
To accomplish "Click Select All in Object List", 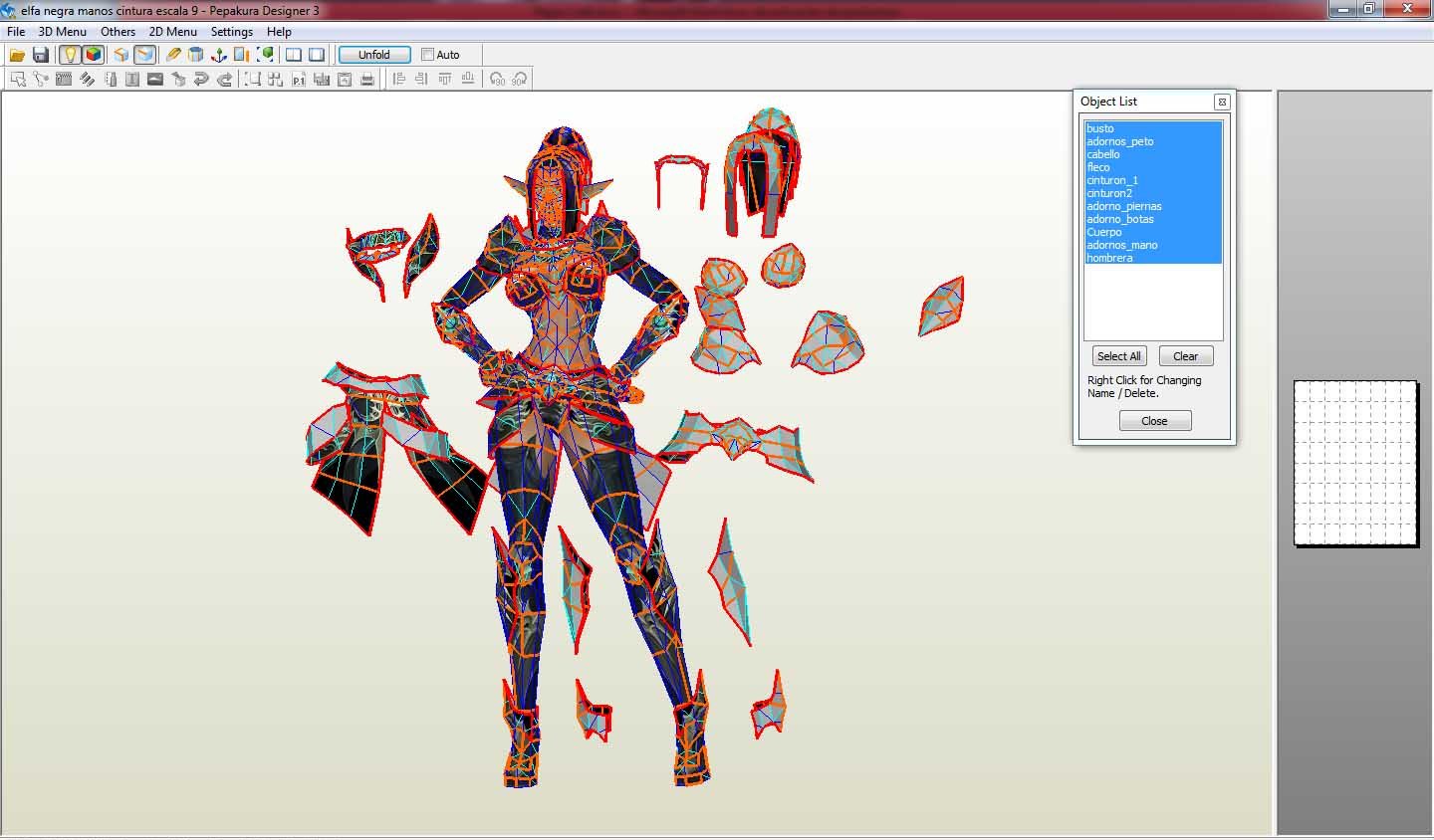I will coord(1119,356).
